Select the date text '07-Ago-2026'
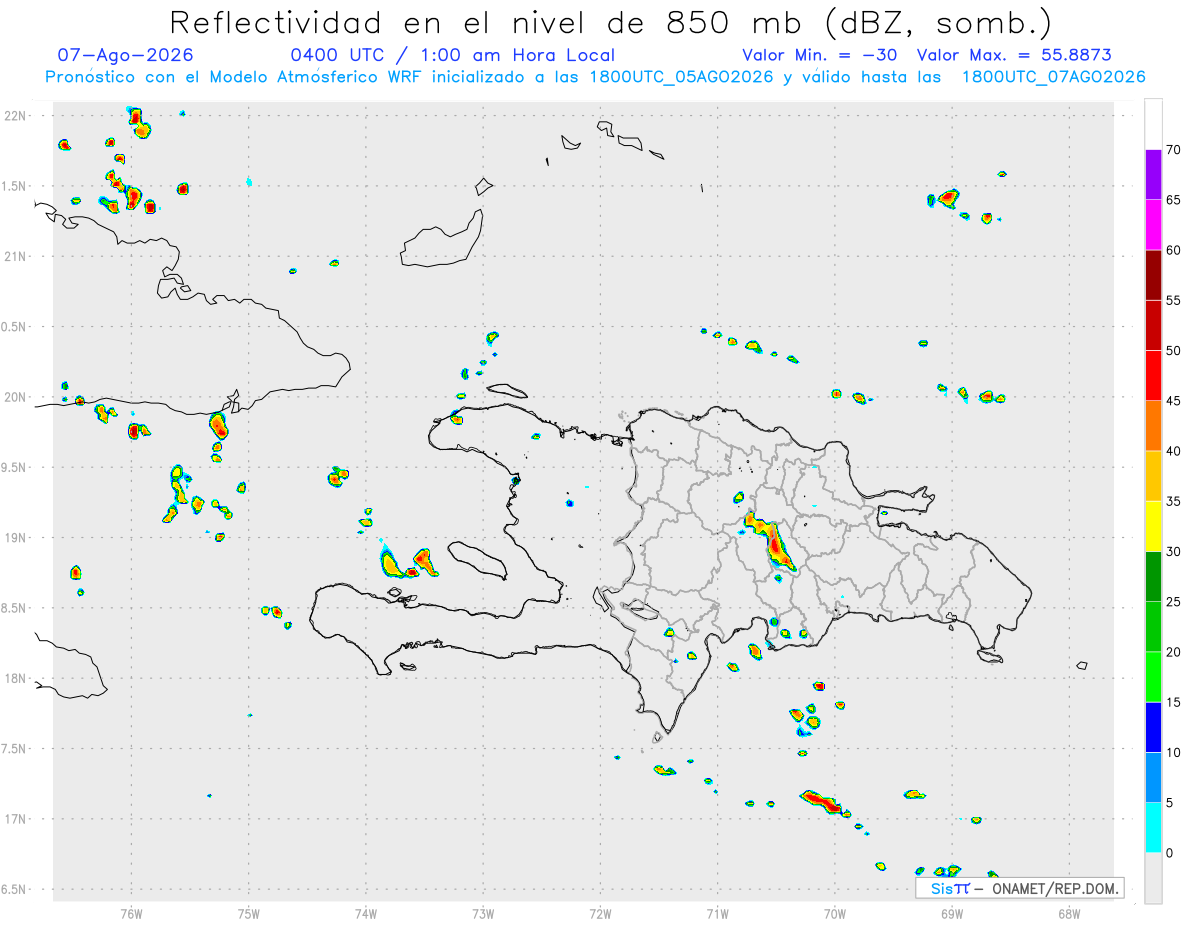 pos(125,55)
